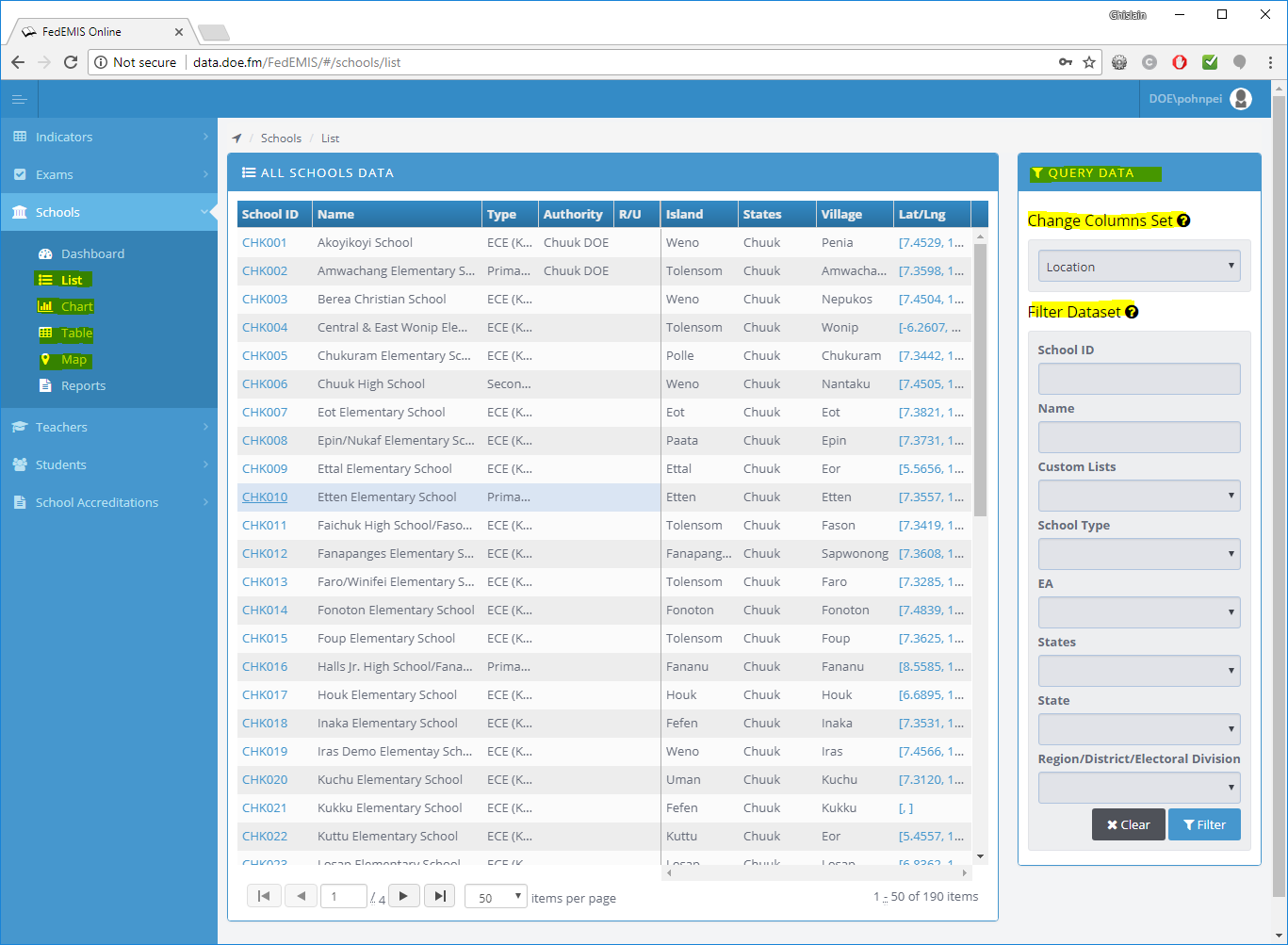Go to the last page of results
The width and height of the screenshot is (1288, 945).
click(x=440, y=896)
